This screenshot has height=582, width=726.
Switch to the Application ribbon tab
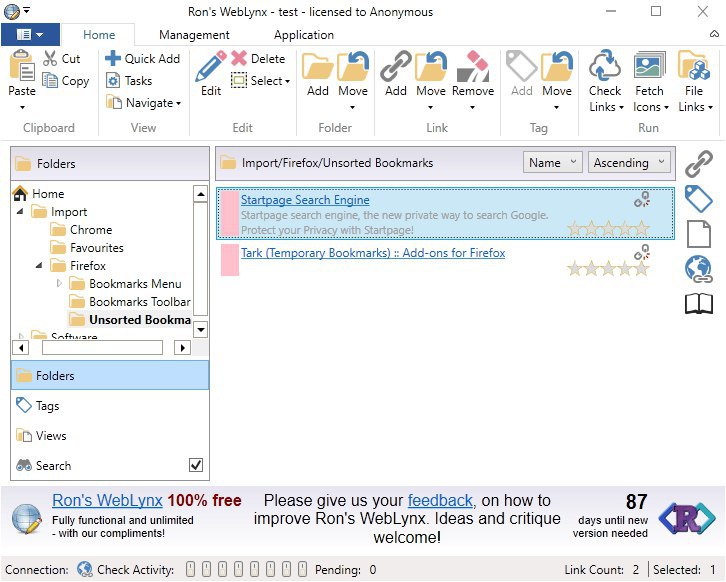click(x=304, y=35)
